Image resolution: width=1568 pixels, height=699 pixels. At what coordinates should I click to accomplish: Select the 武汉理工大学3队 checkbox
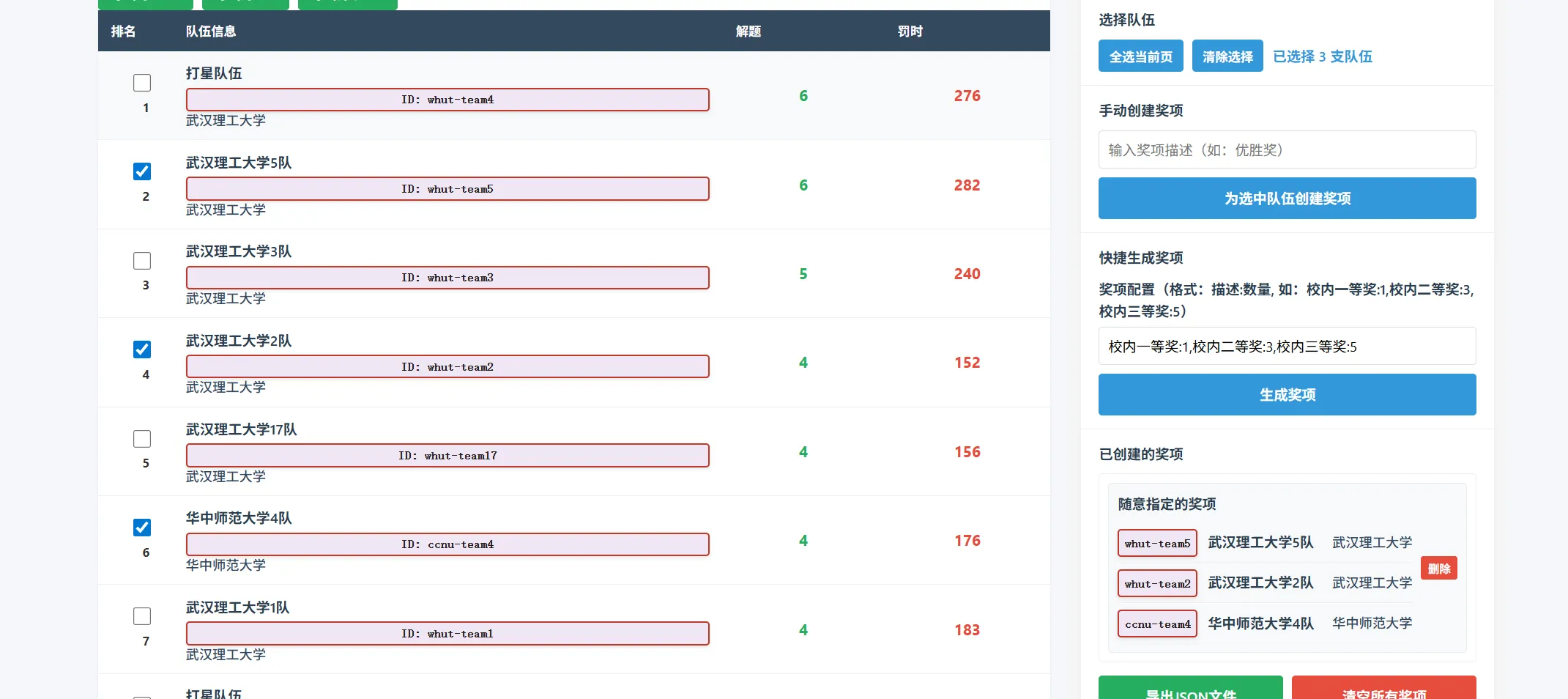coord(142,261)
